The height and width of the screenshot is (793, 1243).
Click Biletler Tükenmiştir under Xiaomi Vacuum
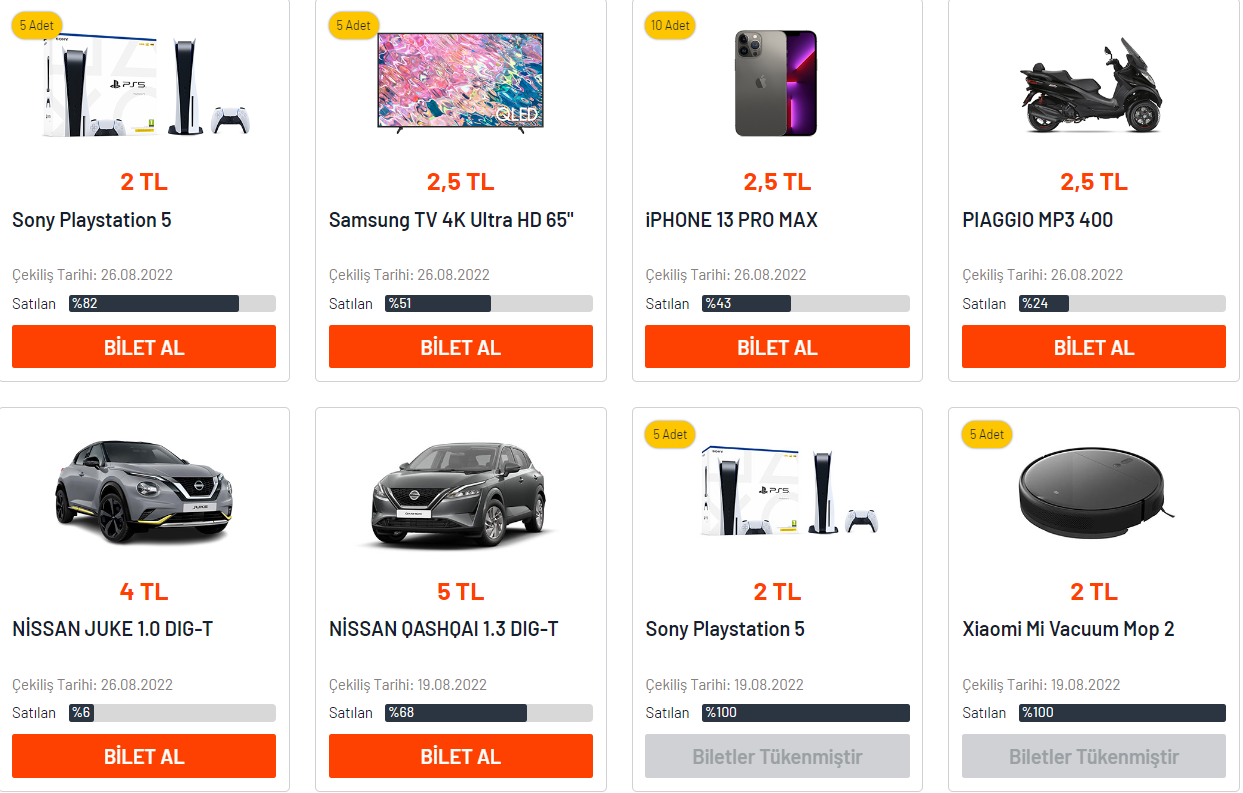coord(1093,756)
